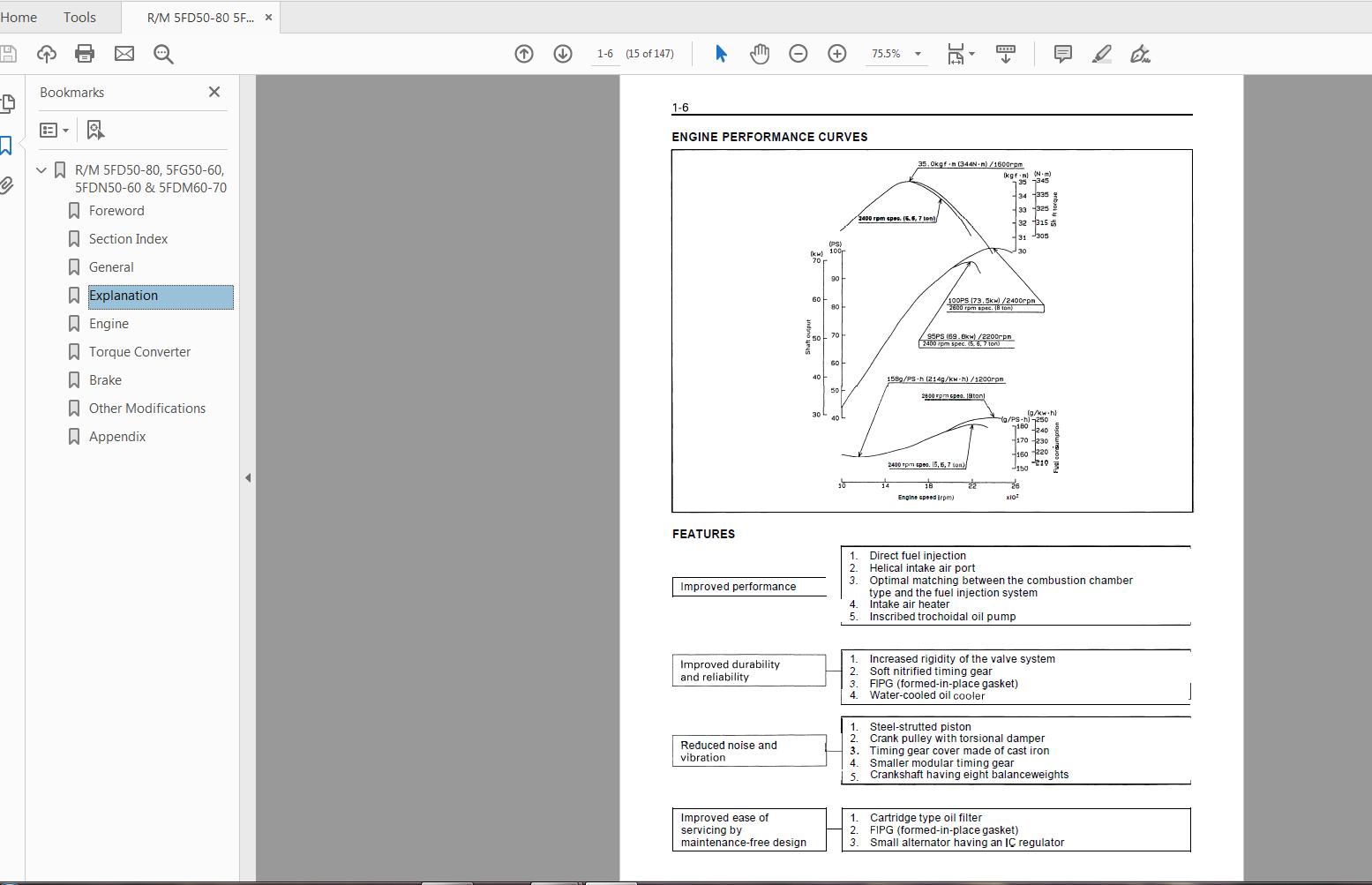Click the scrolling mode keyboard icon

coord(1006,54)
